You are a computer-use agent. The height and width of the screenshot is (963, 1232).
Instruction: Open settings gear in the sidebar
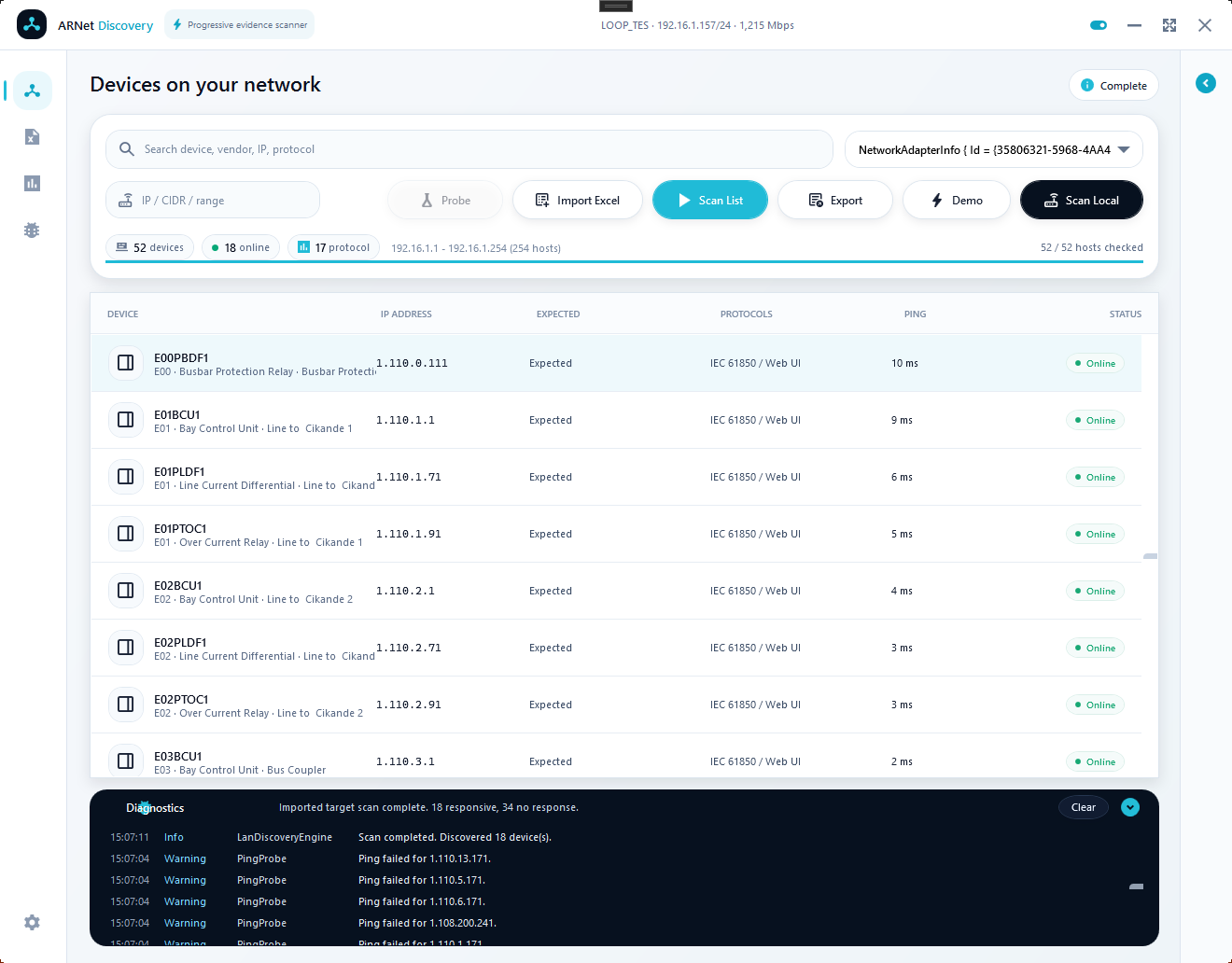[x=32, y=922]
